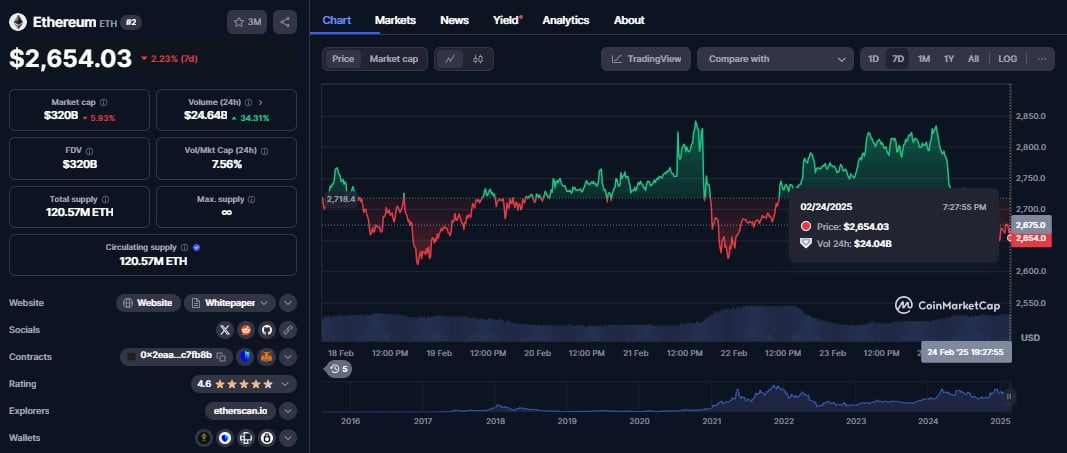Open the Reddit social link
Screen dimensions: 1067x453
(x=246, y=330)
